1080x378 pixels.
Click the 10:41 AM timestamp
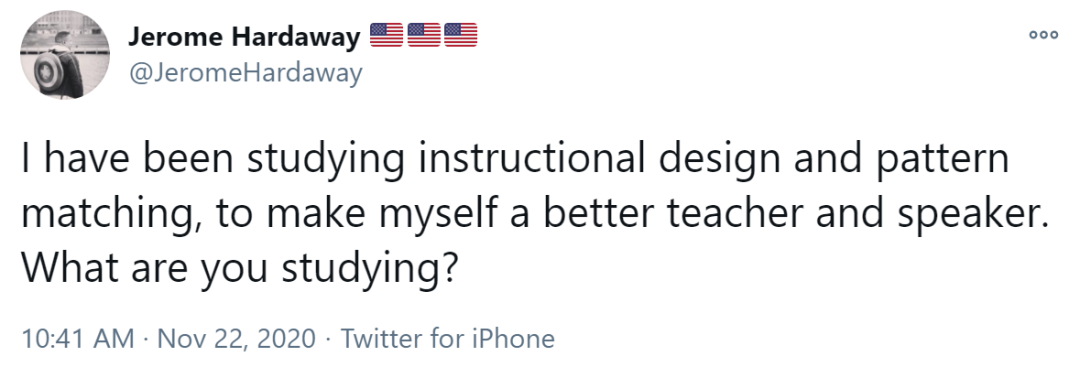[79, 339]
